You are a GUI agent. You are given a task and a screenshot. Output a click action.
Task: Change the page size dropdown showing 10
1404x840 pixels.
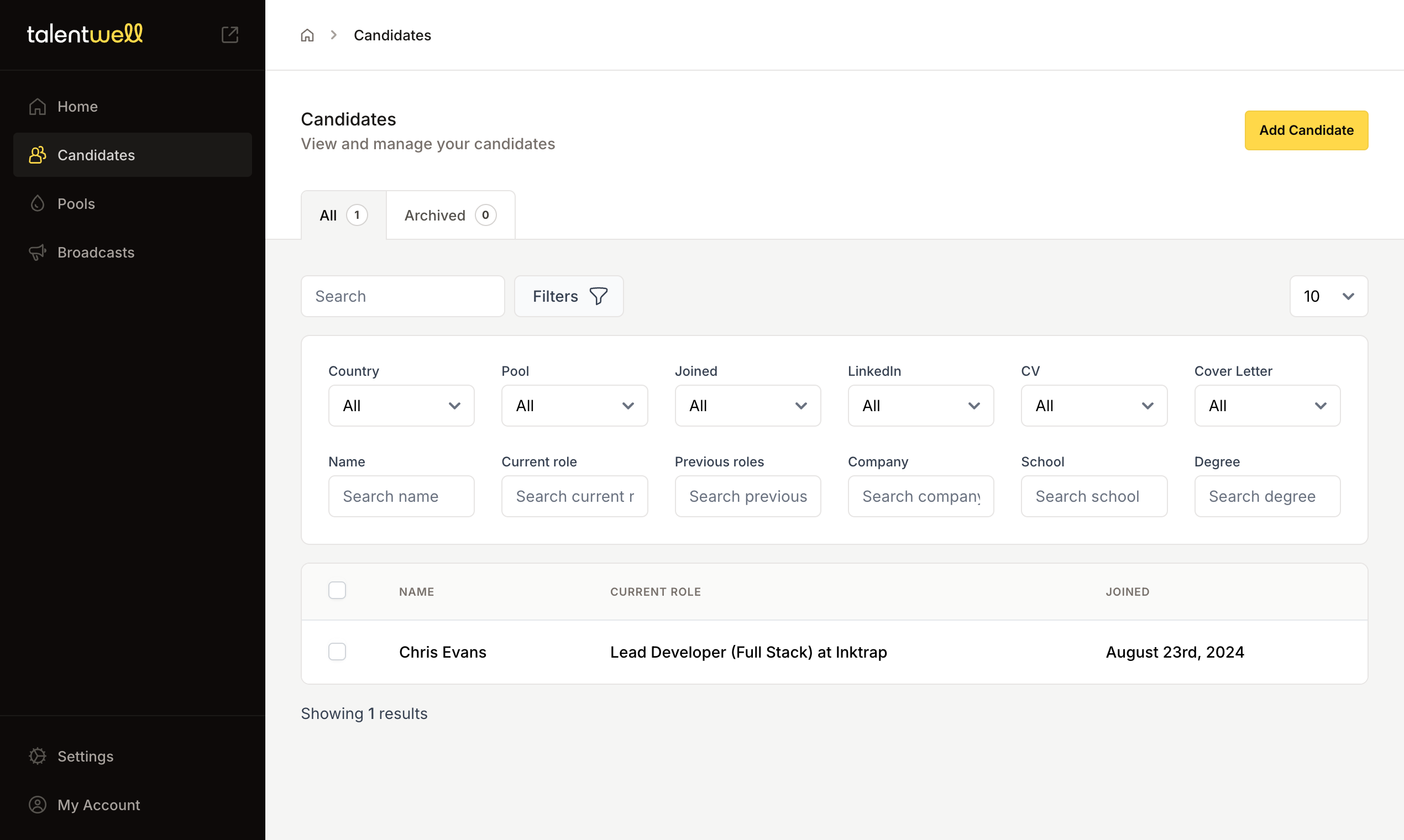[1328, 296]
